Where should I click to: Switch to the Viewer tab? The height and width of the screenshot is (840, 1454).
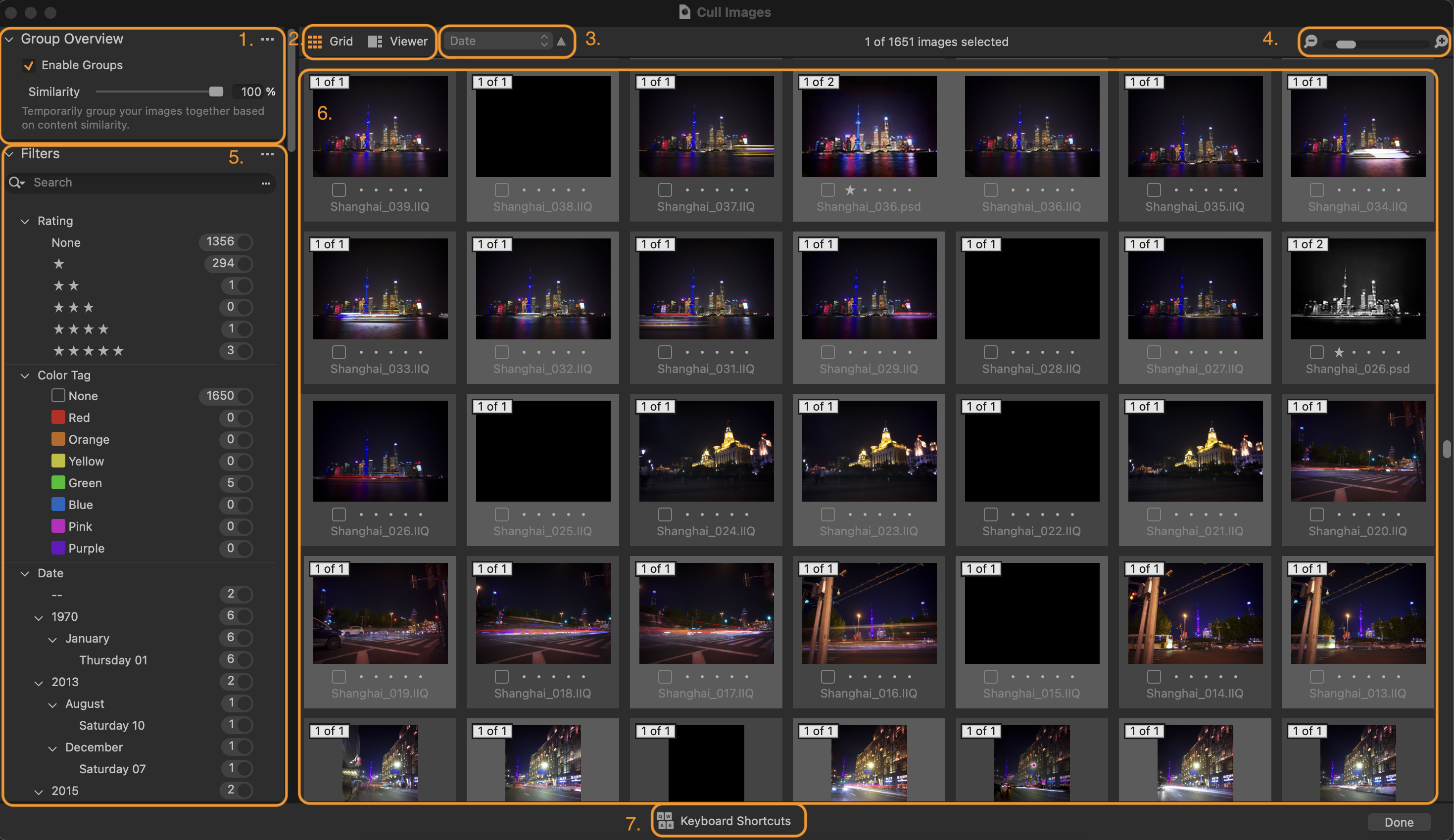[398, 42]
